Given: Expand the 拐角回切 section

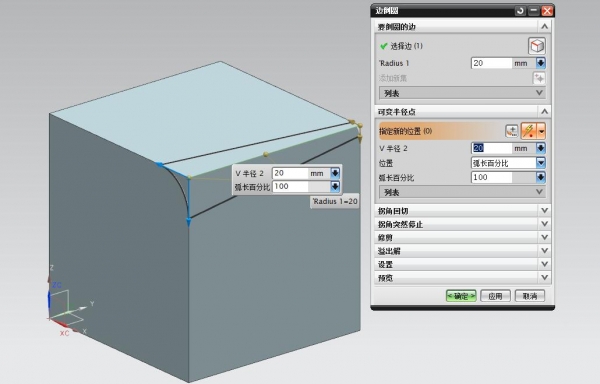Looking at the screenshot, I should click(463, 211).
